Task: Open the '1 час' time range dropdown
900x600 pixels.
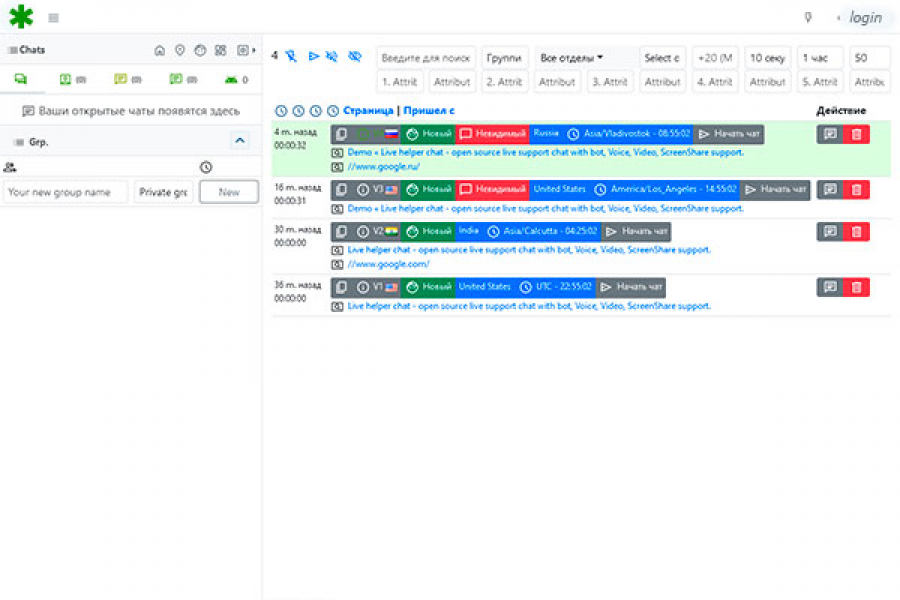Action: [820, 57]
